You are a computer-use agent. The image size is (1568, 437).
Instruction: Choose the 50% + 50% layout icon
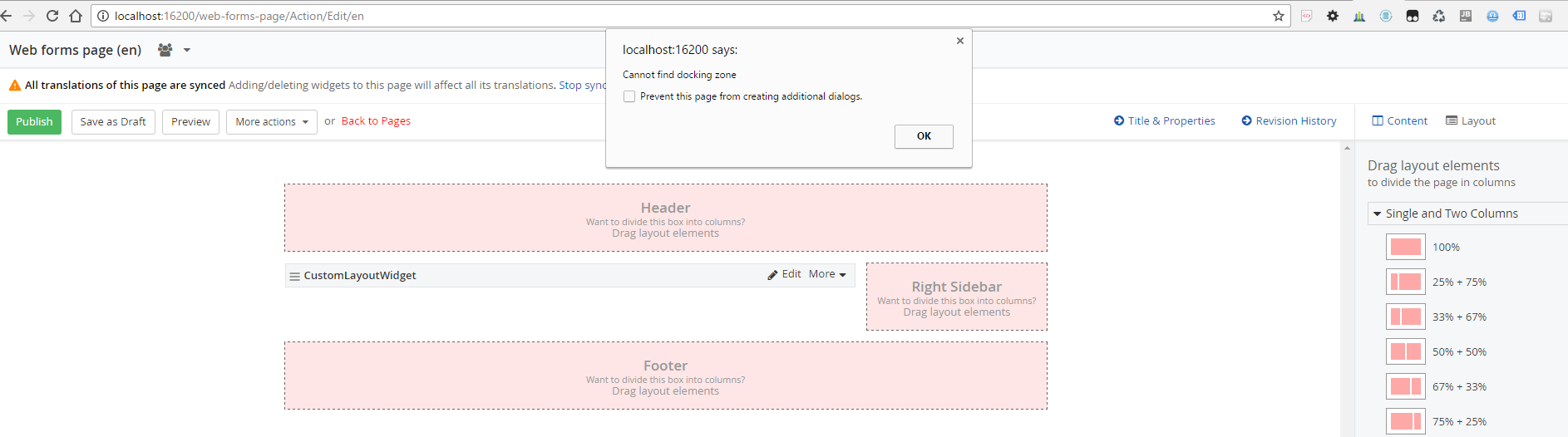1405,352
